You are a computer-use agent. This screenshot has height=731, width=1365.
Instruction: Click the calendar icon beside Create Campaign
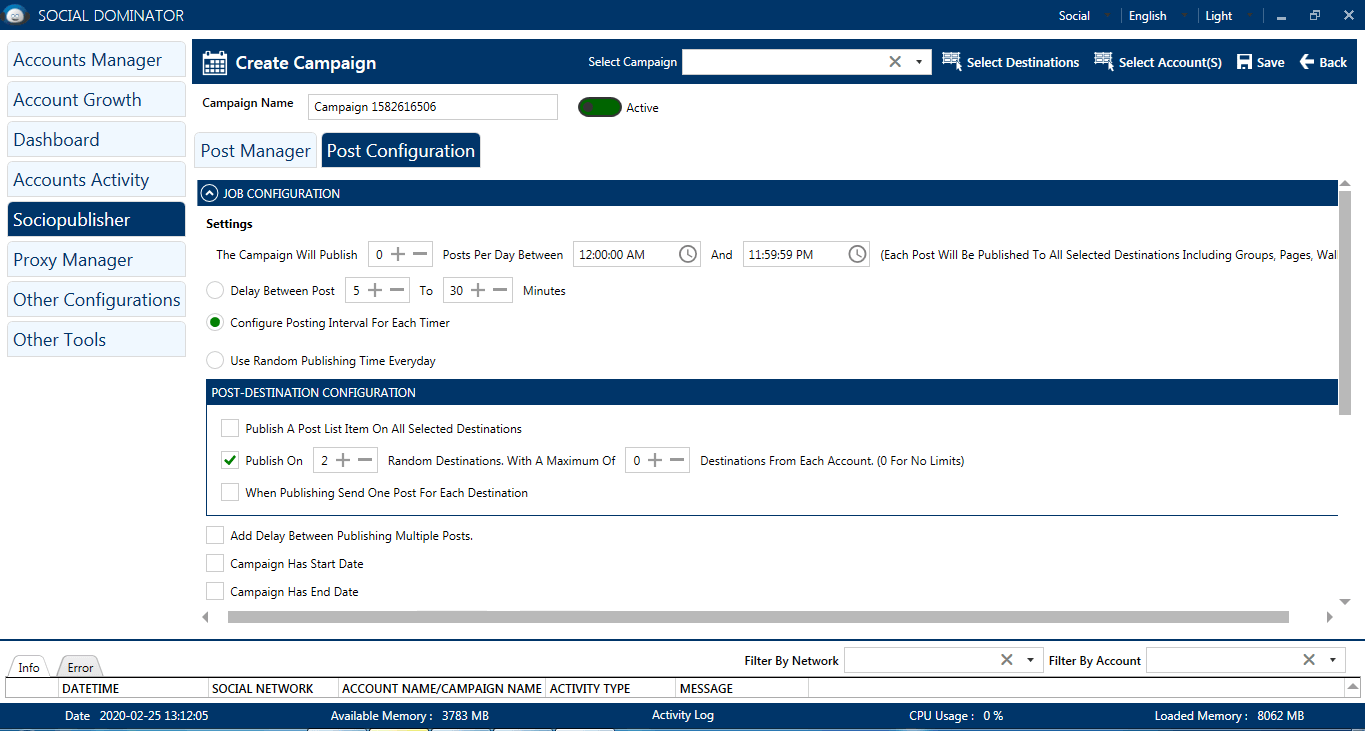click(215, 63)
